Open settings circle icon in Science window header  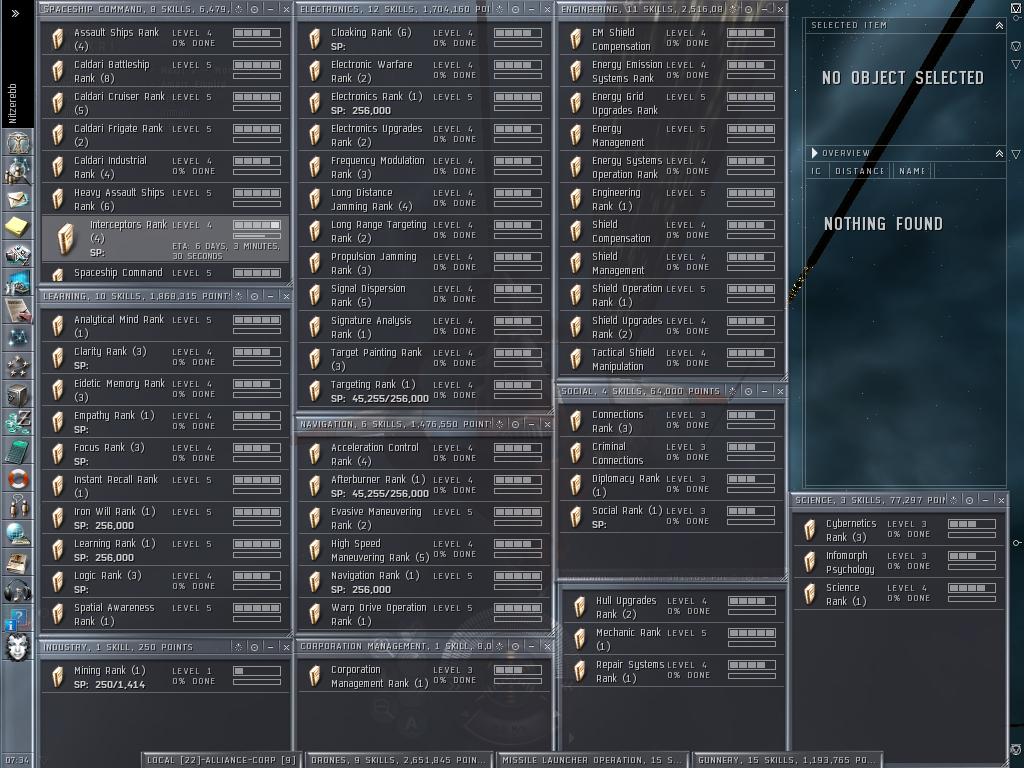pyautogui.click(x=970, y=500)
